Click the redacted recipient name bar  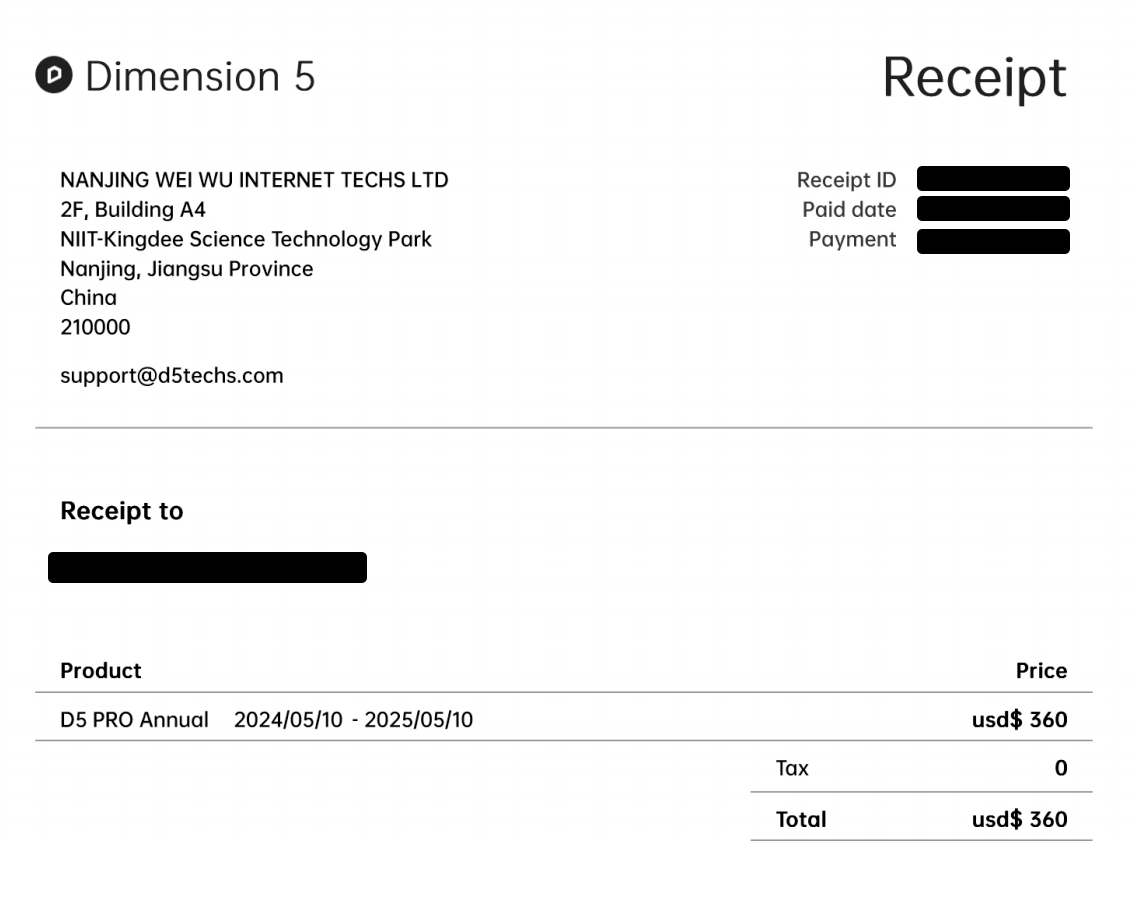pos(207,567)
